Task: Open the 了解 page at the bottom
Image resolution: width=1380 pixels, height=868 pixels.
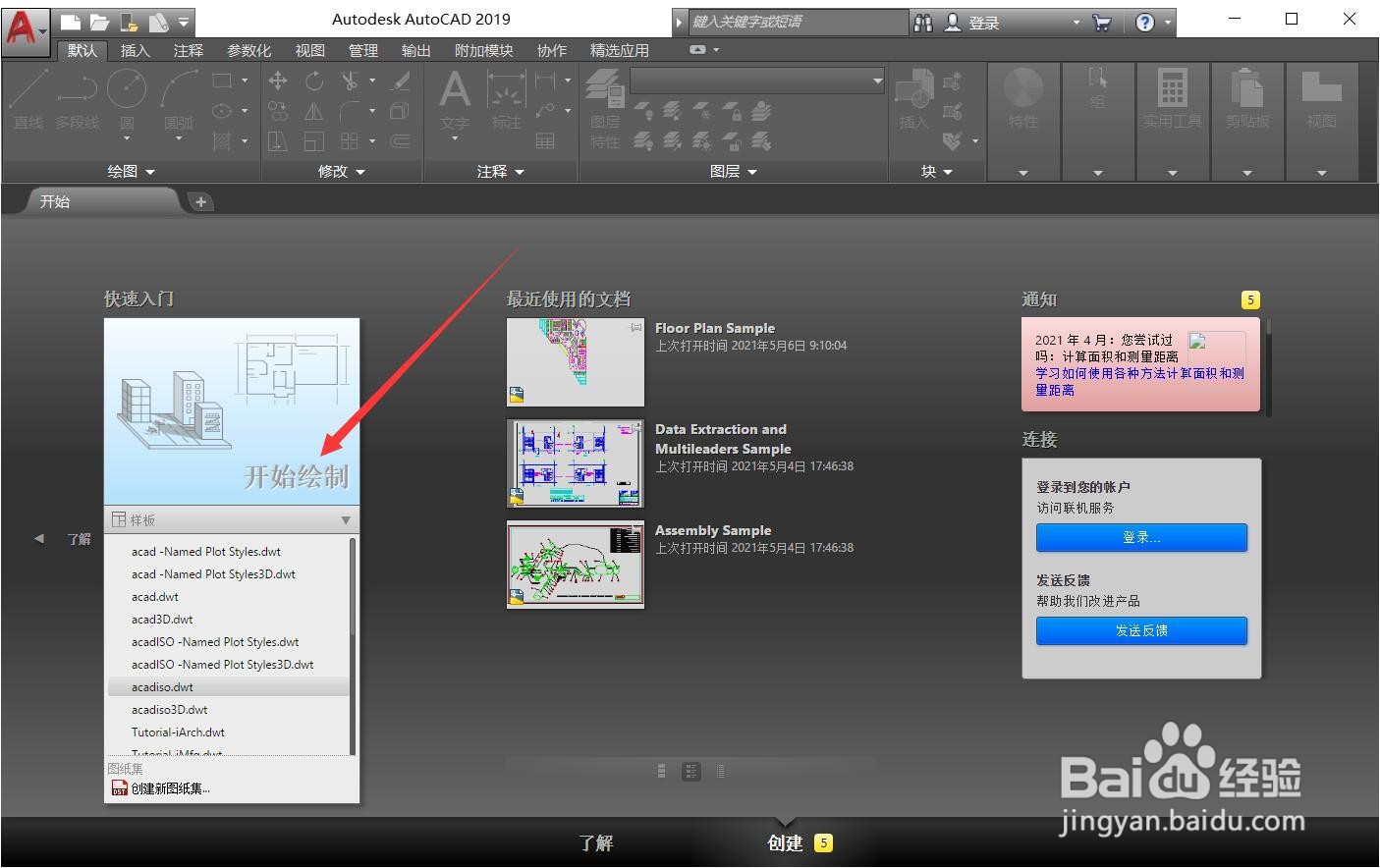Action: pyautogui.click(x=595, y=842)
